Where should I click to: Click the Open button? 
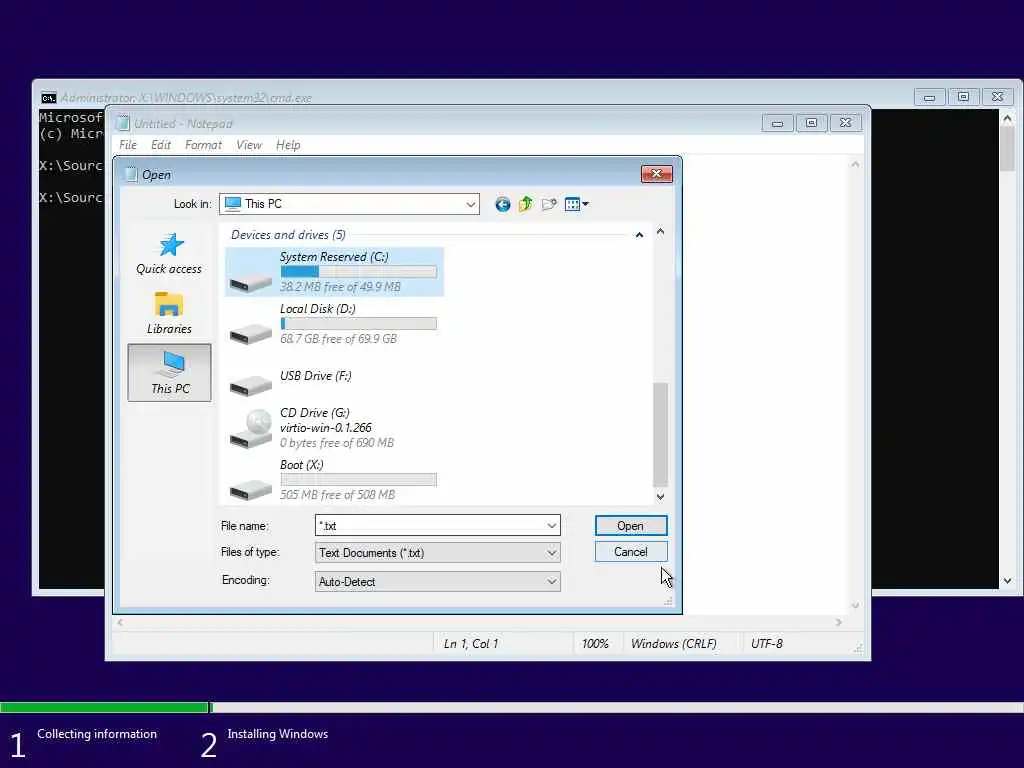tap(631, 526)
